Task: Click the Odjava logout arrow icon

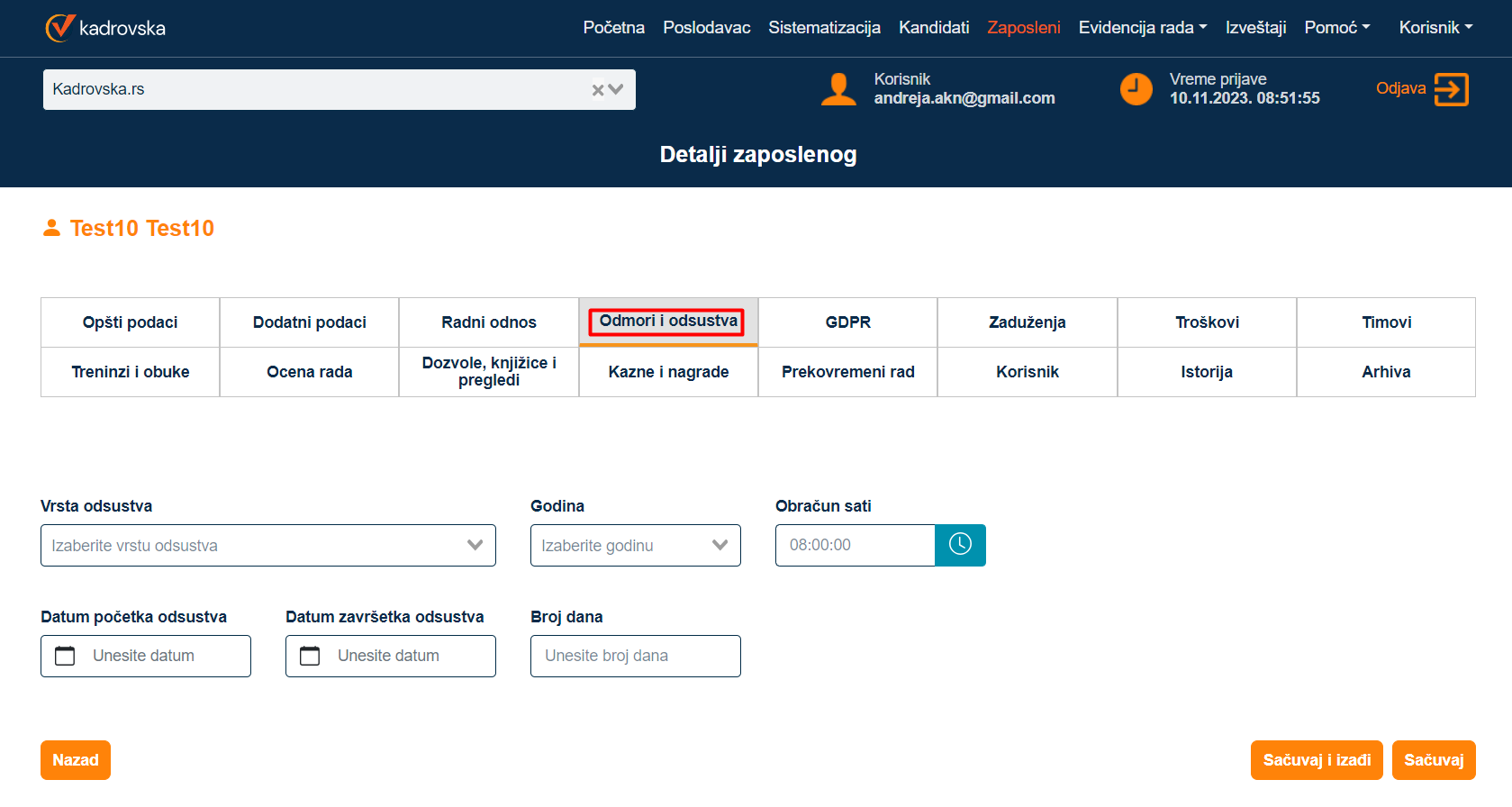Action: click(1451, 89)
